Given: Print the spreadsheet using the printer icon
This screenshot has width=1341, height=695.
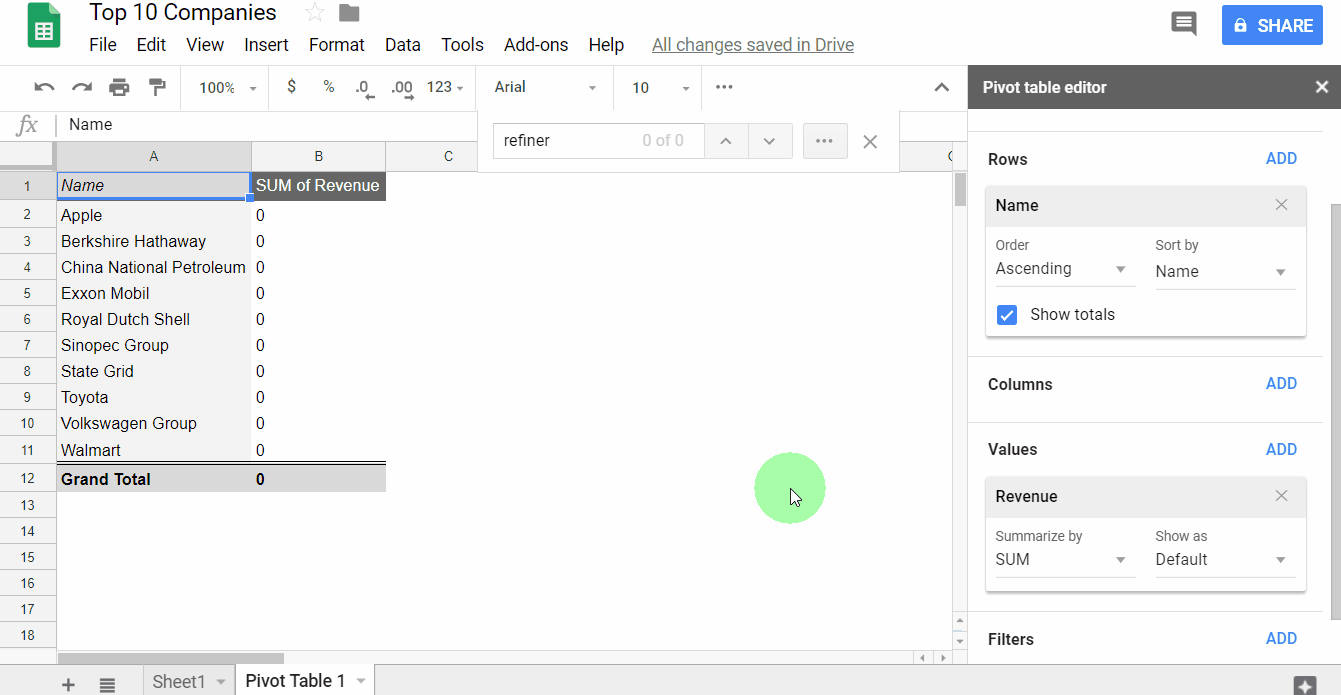Looking at the screenshot, I should pyautogui.click(x=119, y=88).
